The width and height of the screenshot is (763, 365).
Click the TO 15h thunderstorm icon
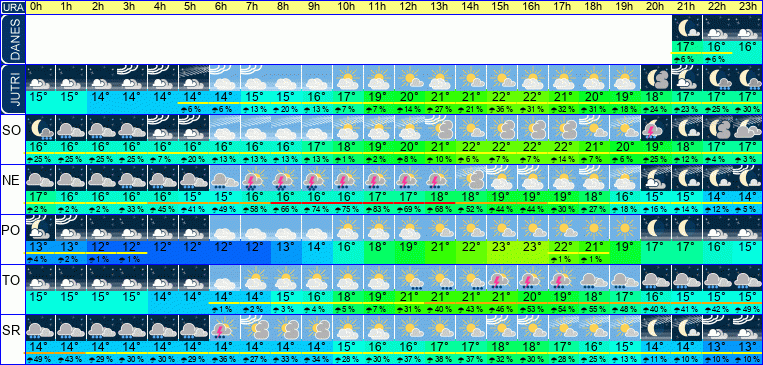pos(502,278)
